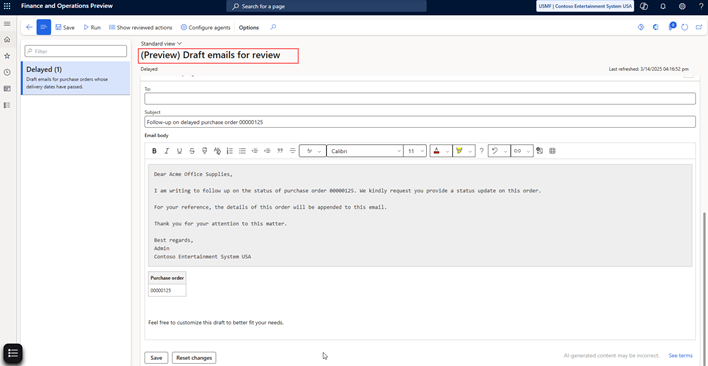
Task: Click the editor help question mark
Action: [x=481, y=151]
